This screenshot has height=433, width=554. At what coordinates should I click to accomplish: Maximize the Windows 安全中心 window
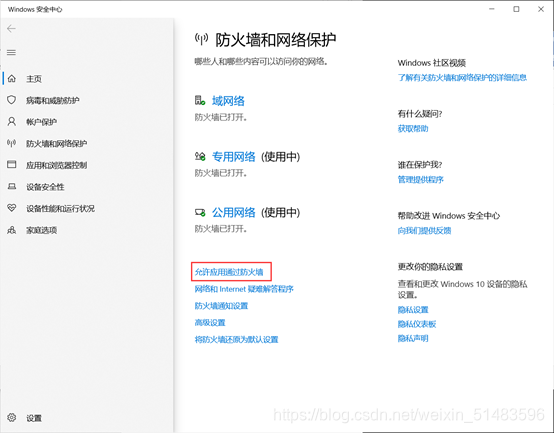[x=516, y=9]
